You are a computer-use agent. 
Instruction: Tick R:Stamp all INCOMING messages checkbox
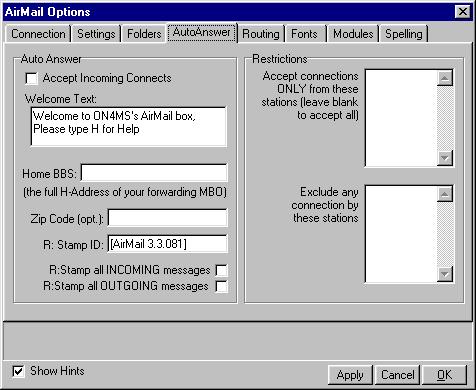click(x=222, y=270)
